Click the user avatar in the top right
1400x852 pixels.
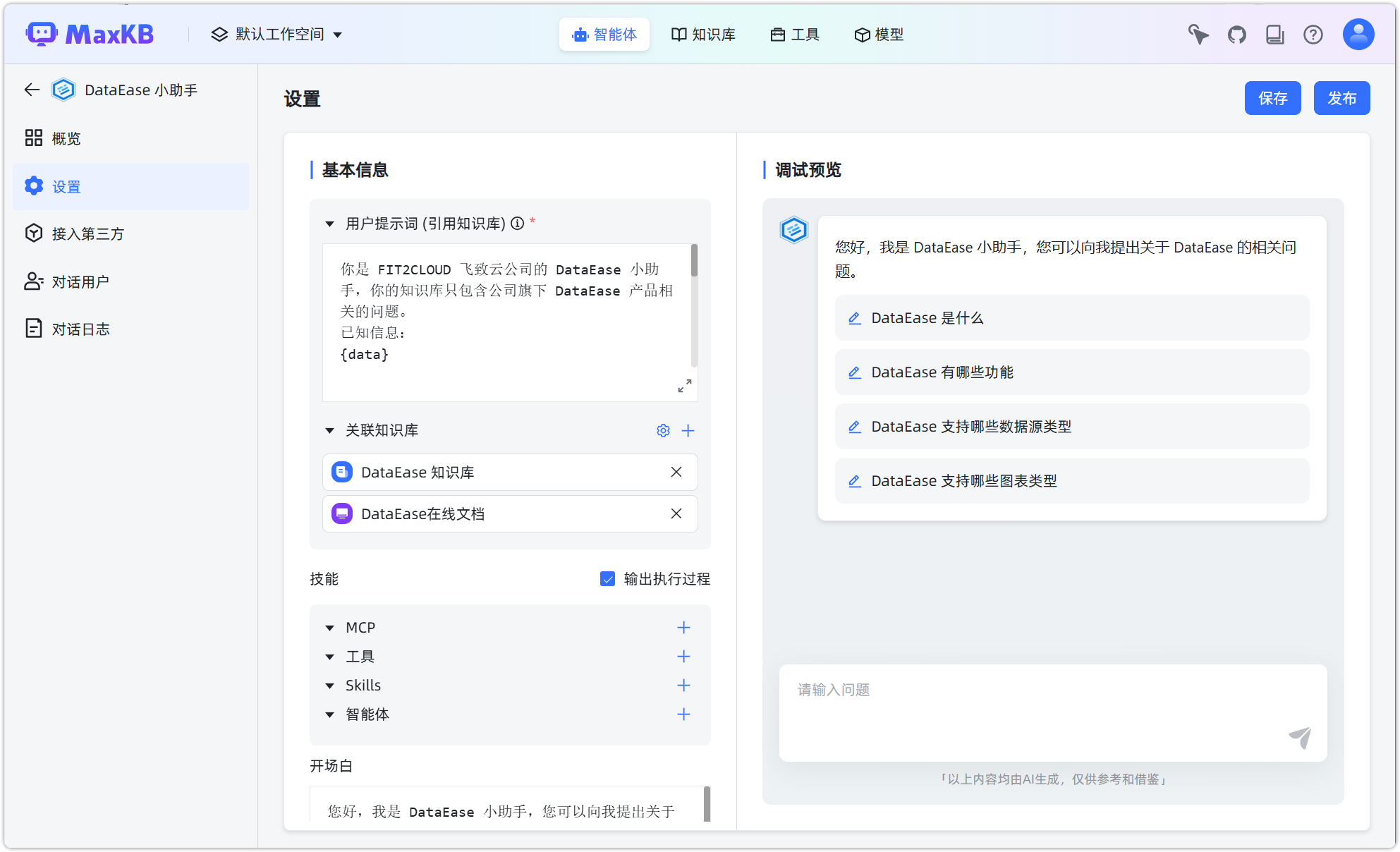(1358, 34)
